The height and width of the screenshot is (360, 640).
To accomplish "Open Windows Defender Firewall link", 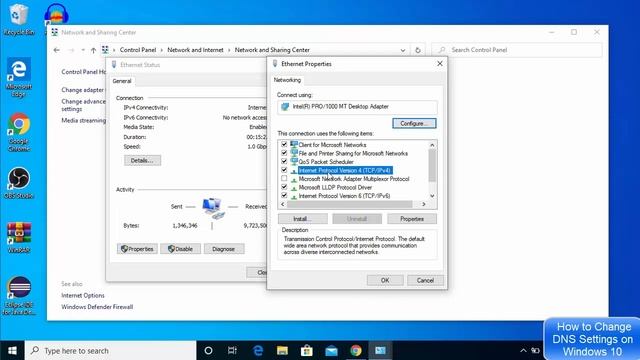I will [x=97, y=307].
